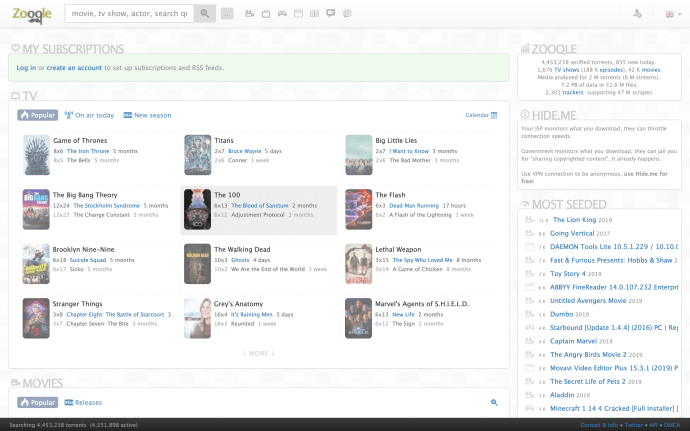The height and width of the screenshot is (431, 690).
Task: Click the user account icon
Action: (638, 14)
